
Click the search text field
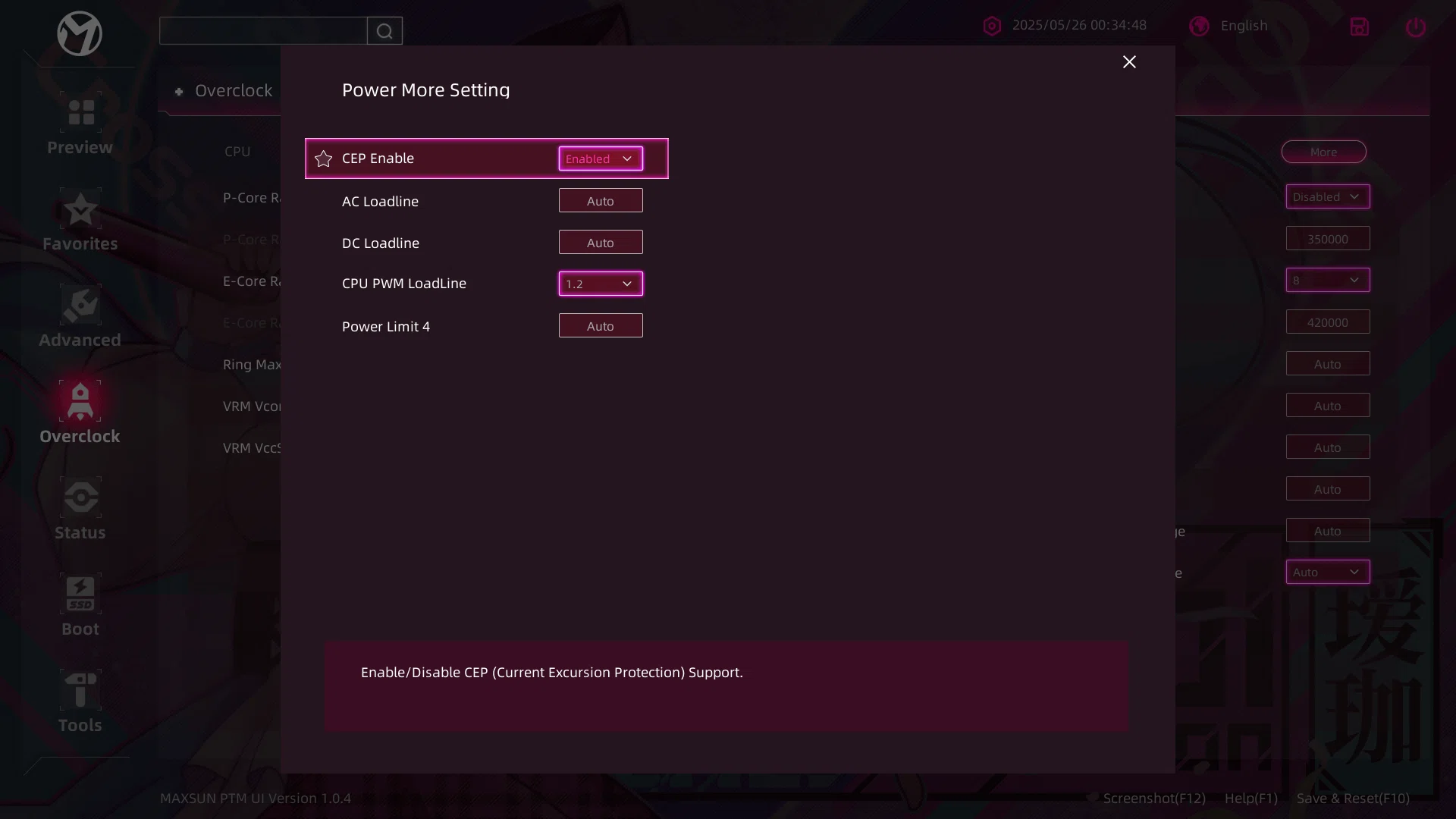tap(263, 31)
